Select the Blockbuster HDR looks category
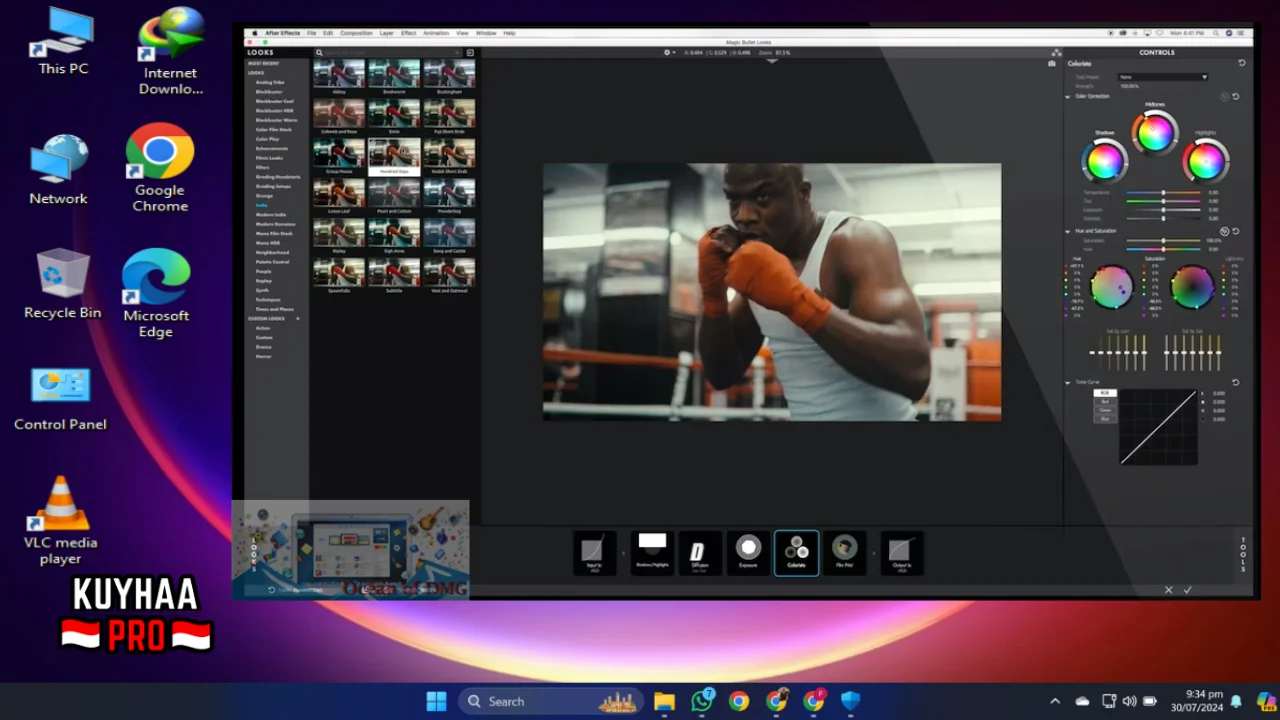This screenshot has height=720, width=1280. (x=274, y=110)
